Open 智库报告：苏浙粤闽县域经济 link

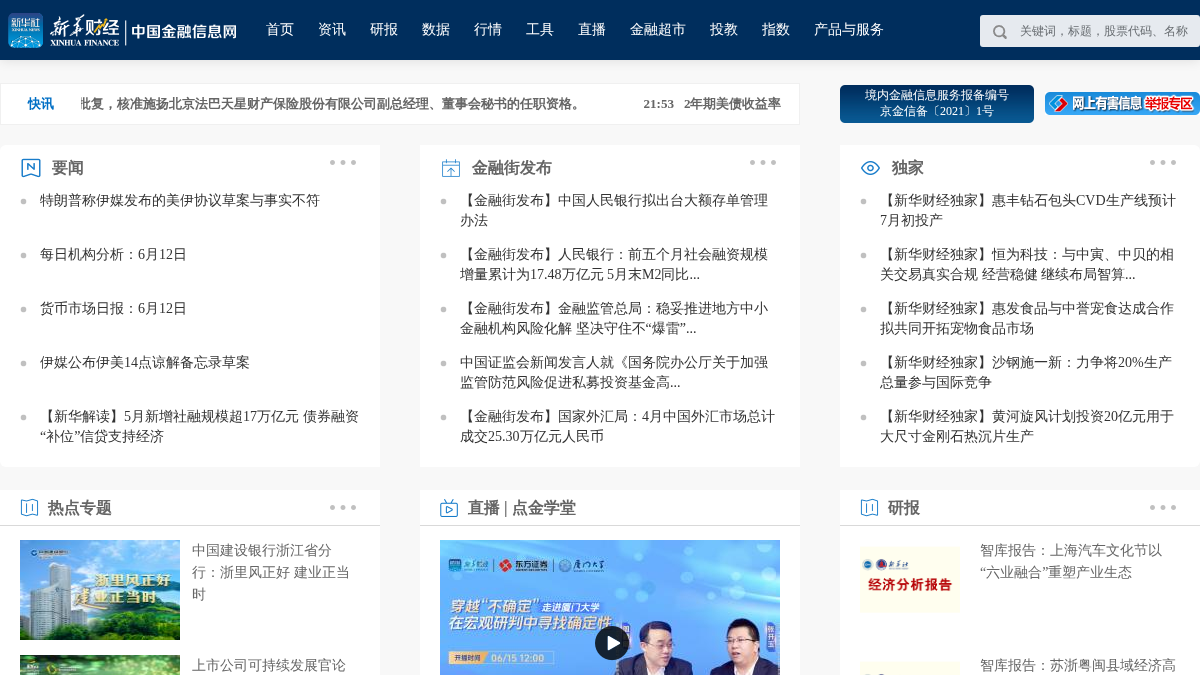(1078, 665)
